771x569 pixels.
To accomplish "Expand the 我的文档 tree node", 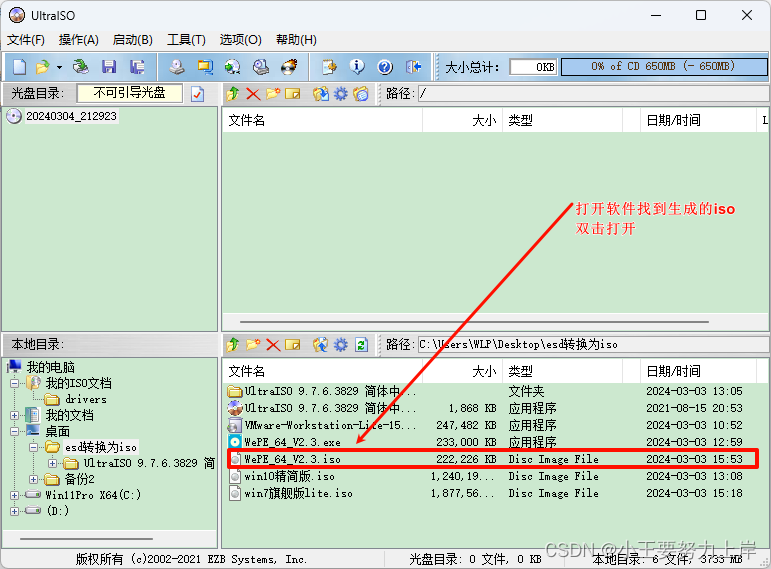I will [x=15, y=416].
